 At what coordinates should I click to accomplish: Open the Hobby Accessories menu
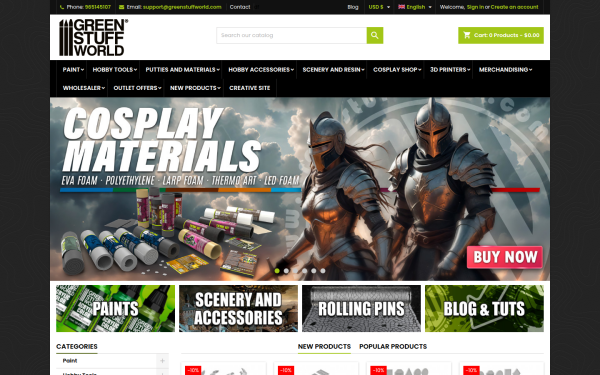[x=261, y=70]
